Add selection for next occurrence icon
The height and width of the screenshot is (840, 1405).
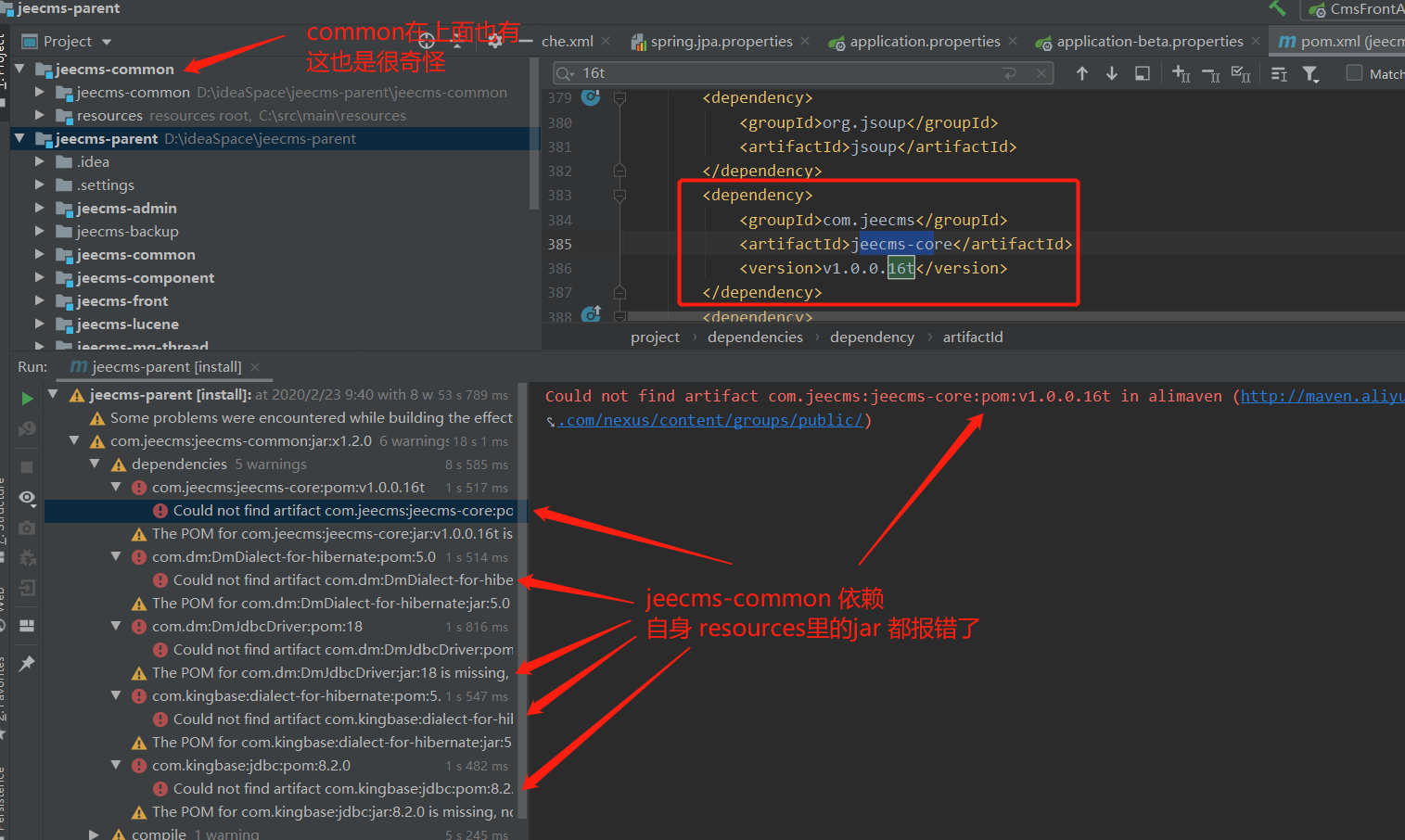[1181, 73]
